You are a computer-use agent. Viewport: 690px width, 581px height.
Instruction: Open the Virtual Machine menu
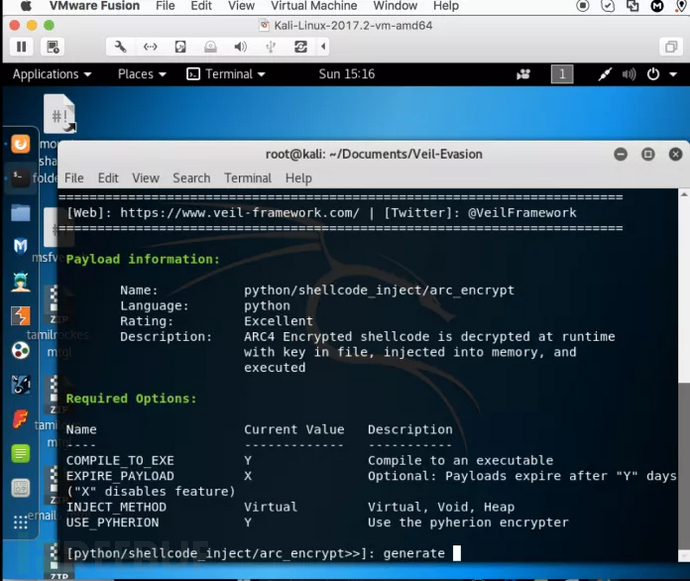[314, 6]
